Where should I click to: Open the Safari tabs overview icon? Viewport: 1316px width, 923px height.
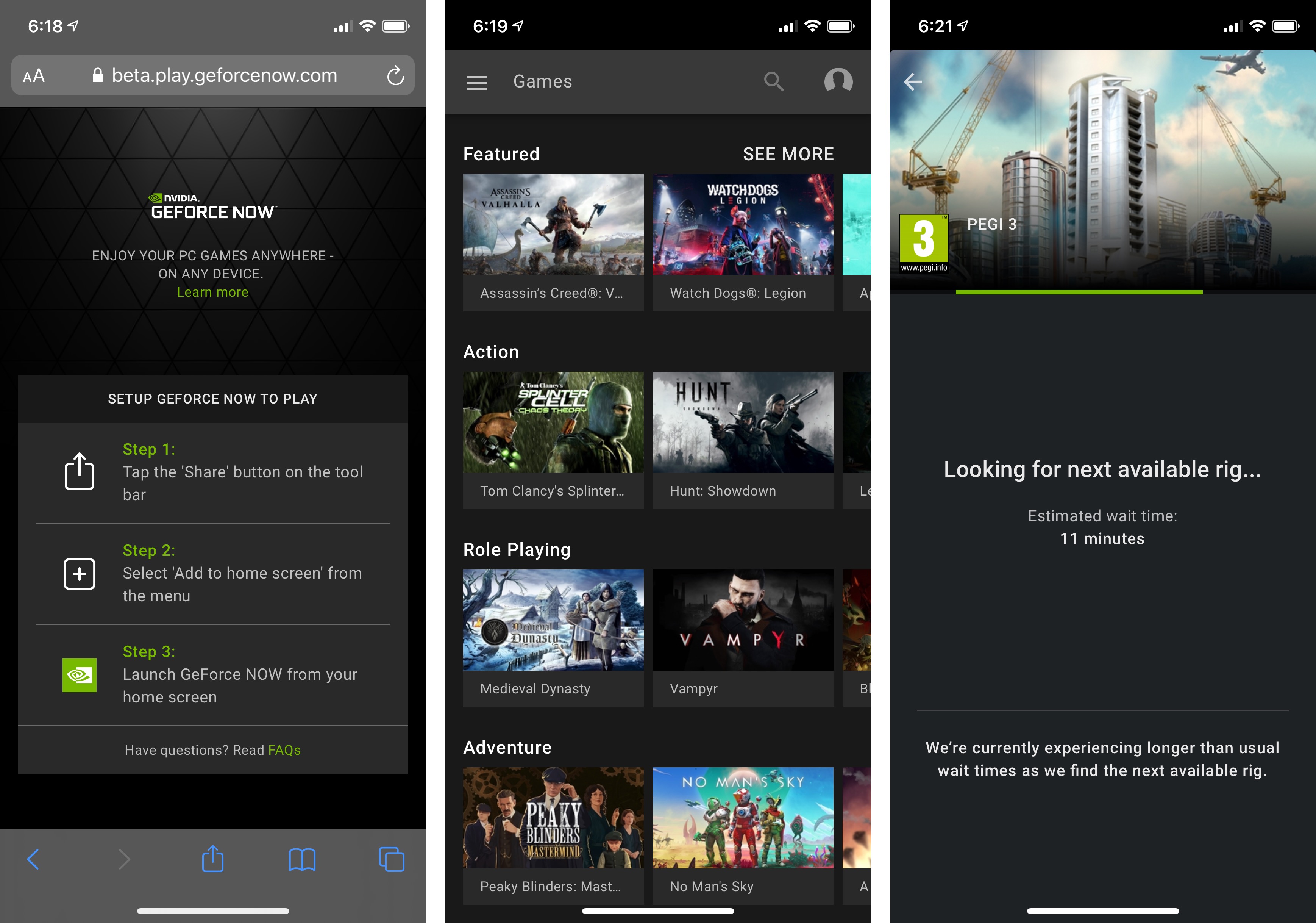392,859
